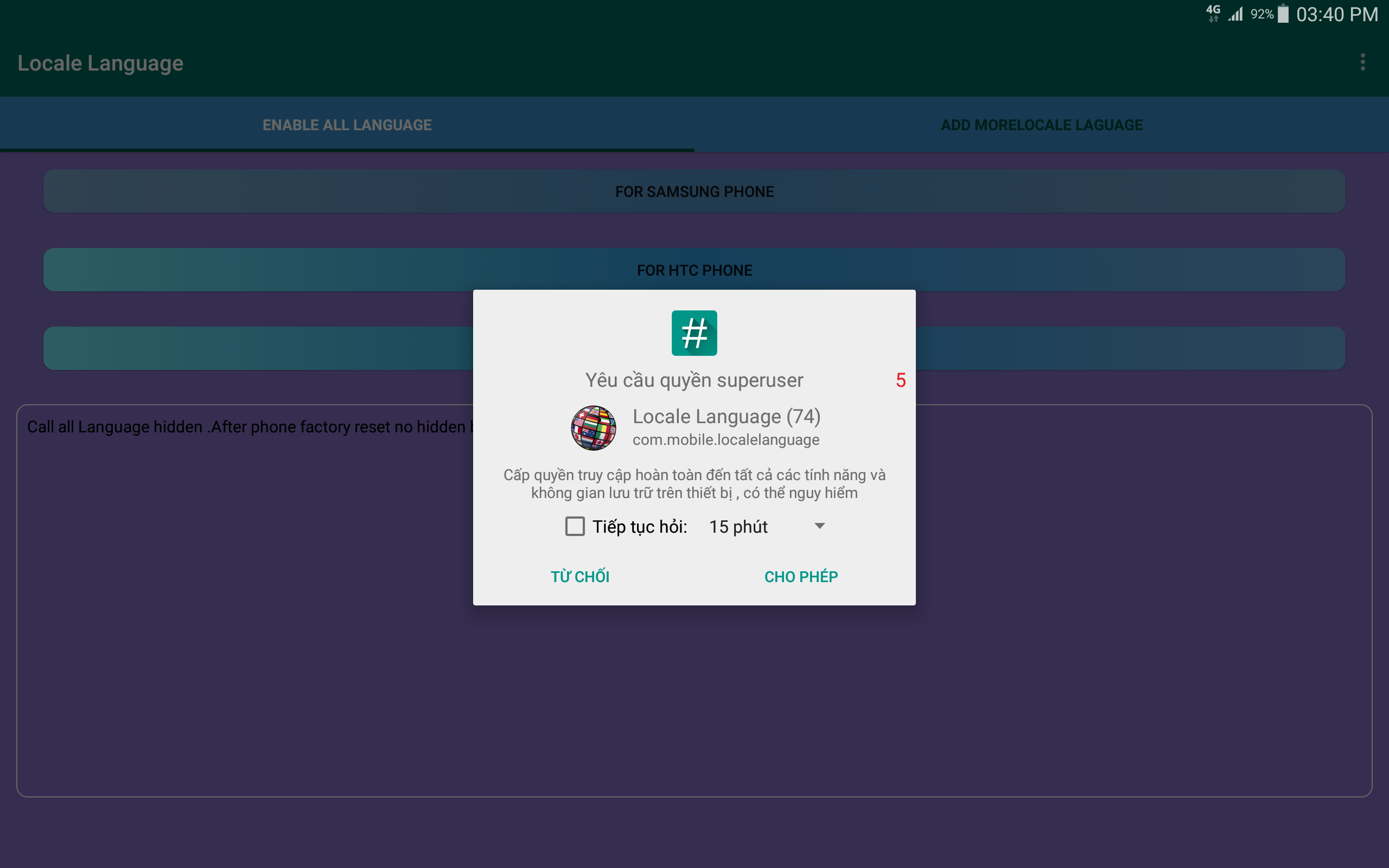This screenshot has height=868, width=1389.
Task: Open the '15 phút' duration dropdown
Action: click(767, 526)
